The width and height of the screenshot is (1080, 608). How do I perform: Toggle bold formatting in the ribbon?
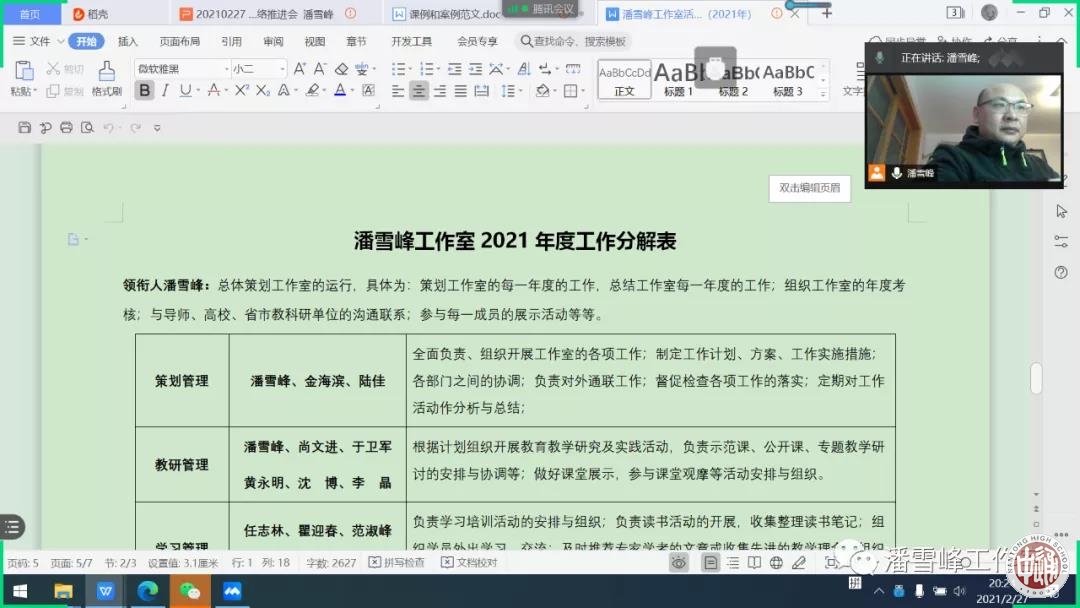(x=145, y=91)
